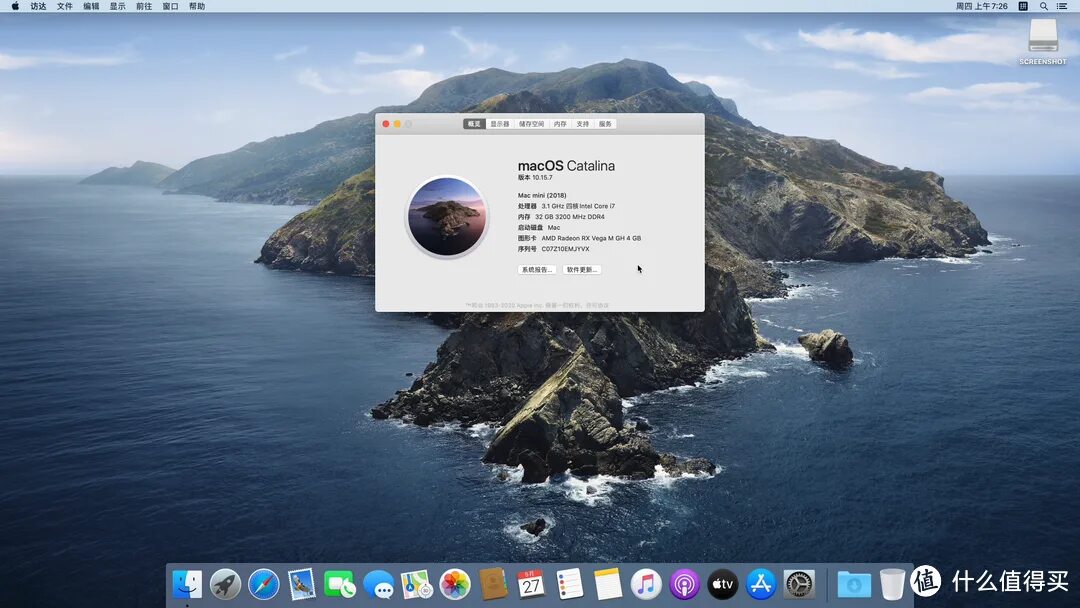The image size is (1080, 608).
Task: Switch to the 储存空间 tab
Action: point(531,124)
